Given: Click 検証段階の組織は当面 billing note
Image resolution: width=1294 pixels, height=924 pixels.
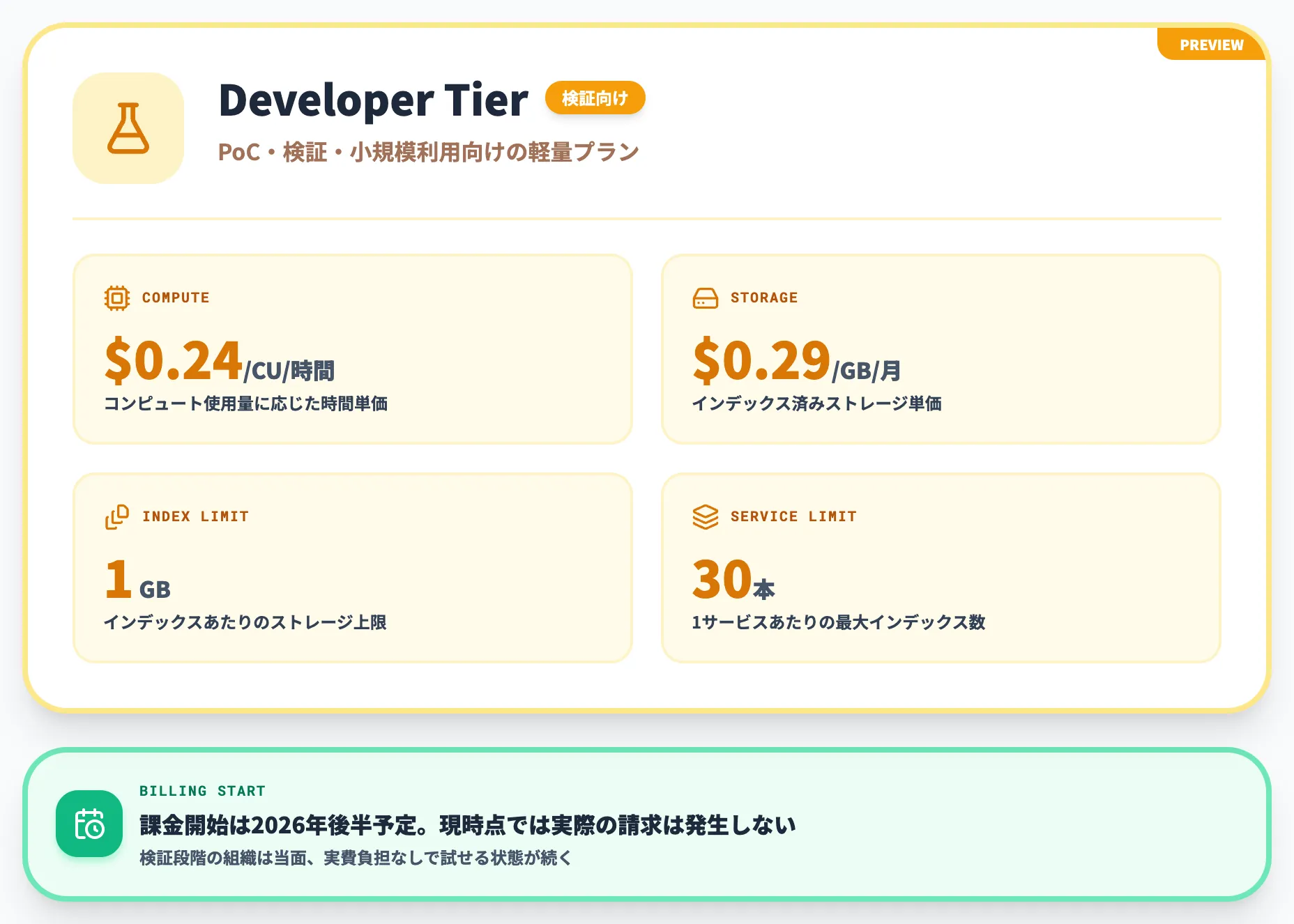Looking at the screenshot, I should [x=356, y=858].
